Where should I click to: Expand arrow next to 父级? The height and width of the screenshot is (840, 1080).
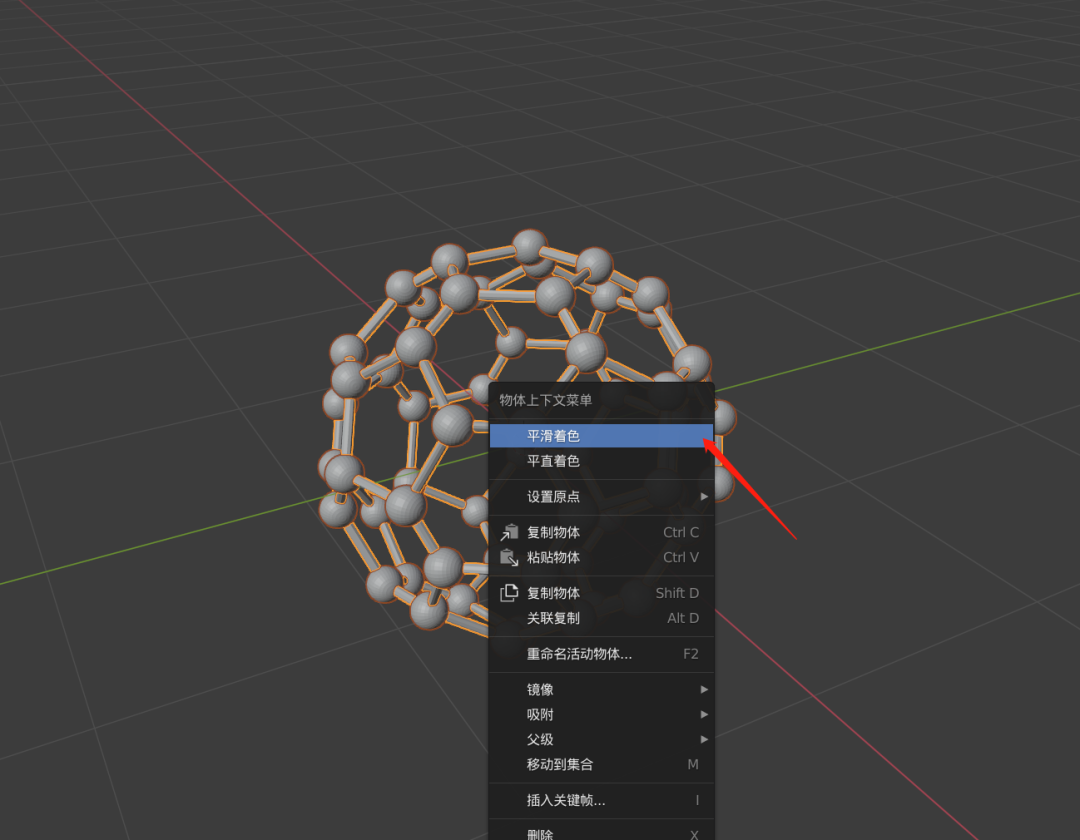(x=704, y=739)
